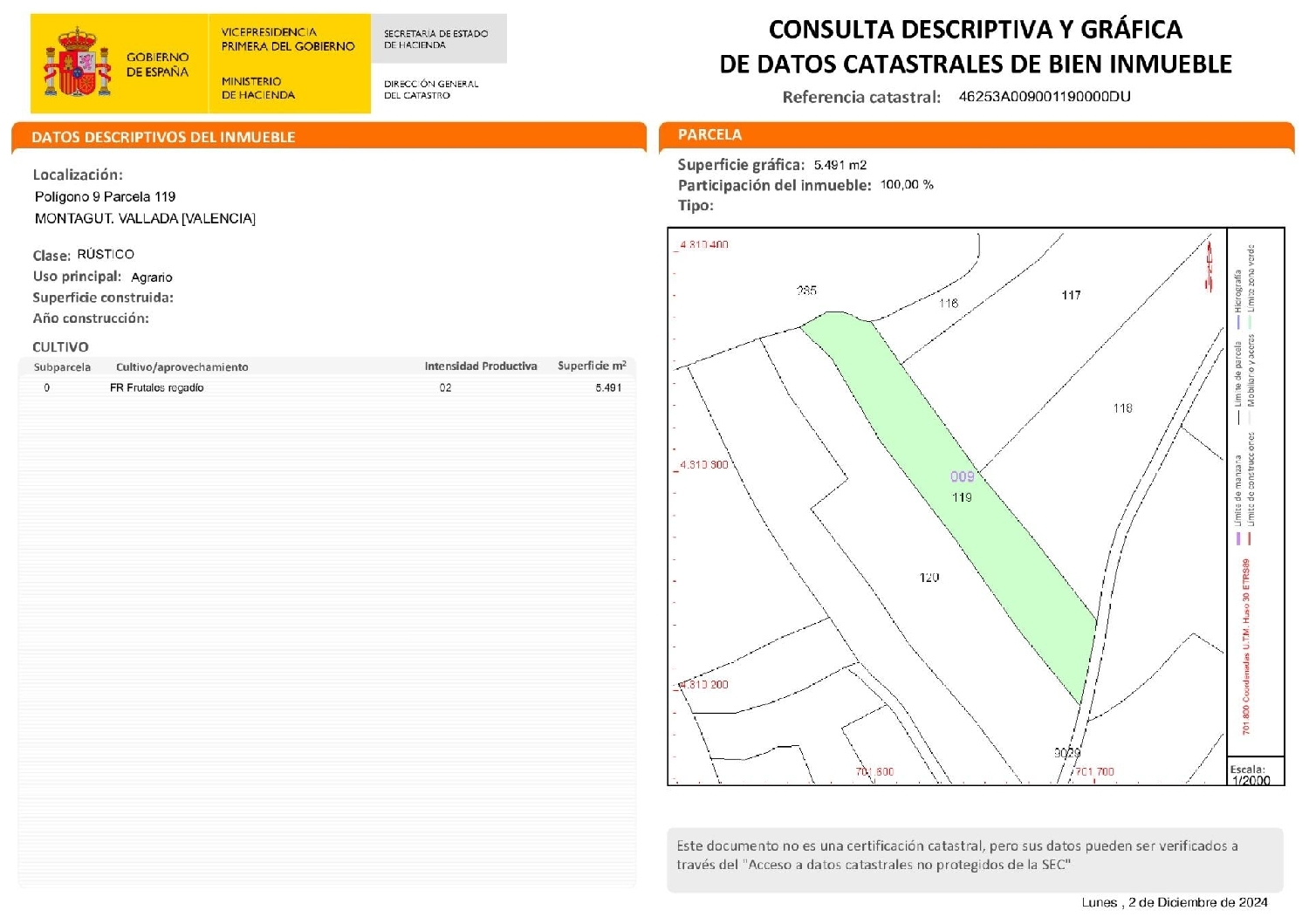Click 'VICEPRESIDENCIA PRIMERA DEL GOBIERNO' text
The image size is (1309, 924).
point(288,39)
